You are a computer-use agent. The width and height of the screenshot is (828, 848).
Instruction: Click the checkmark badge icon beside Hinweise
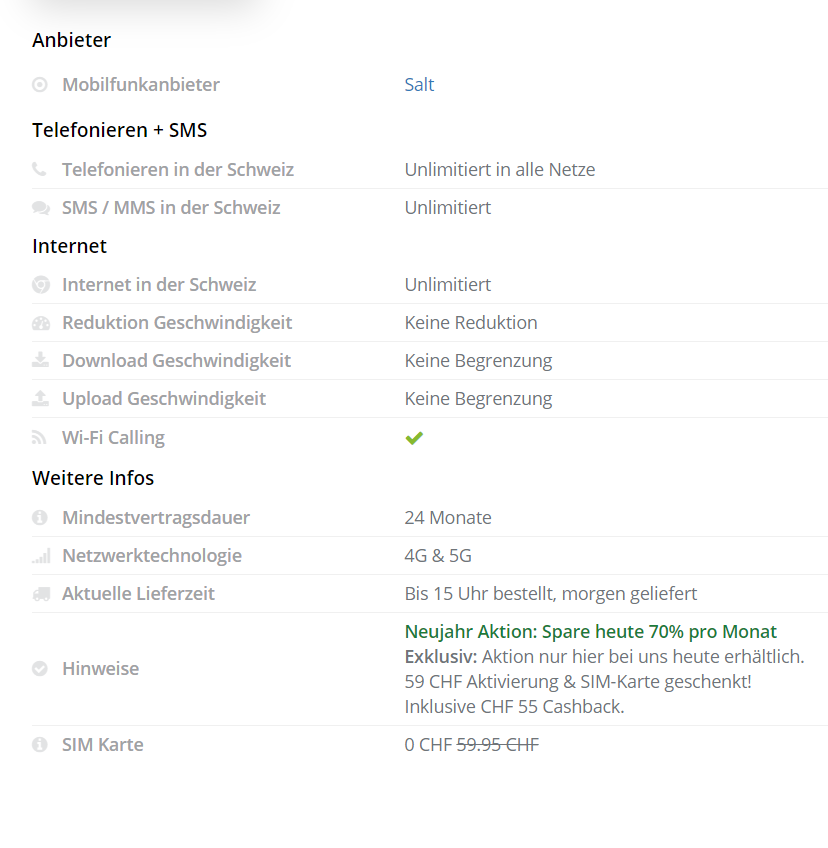[x=40, y=669]
